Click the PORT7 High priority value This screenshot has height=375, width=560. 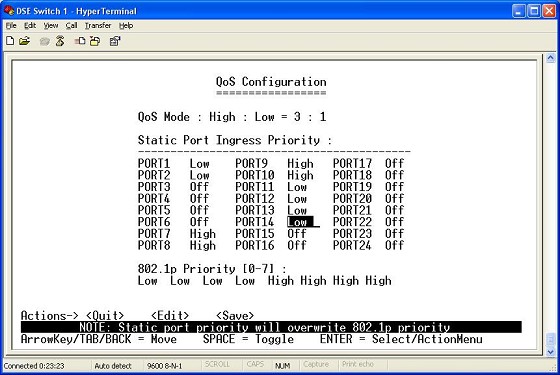[202, 234]
